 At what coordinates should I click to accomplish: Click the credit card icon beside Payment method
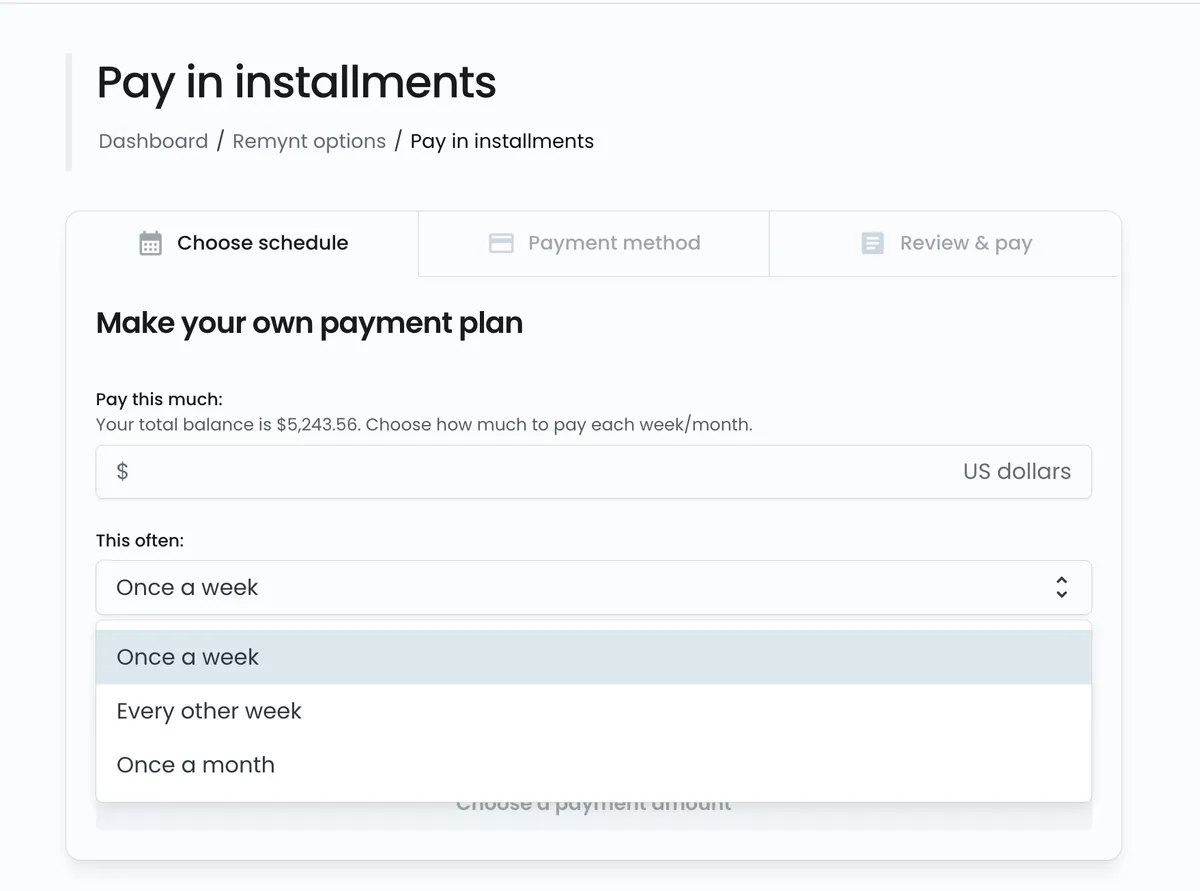(x=501, y=242)
